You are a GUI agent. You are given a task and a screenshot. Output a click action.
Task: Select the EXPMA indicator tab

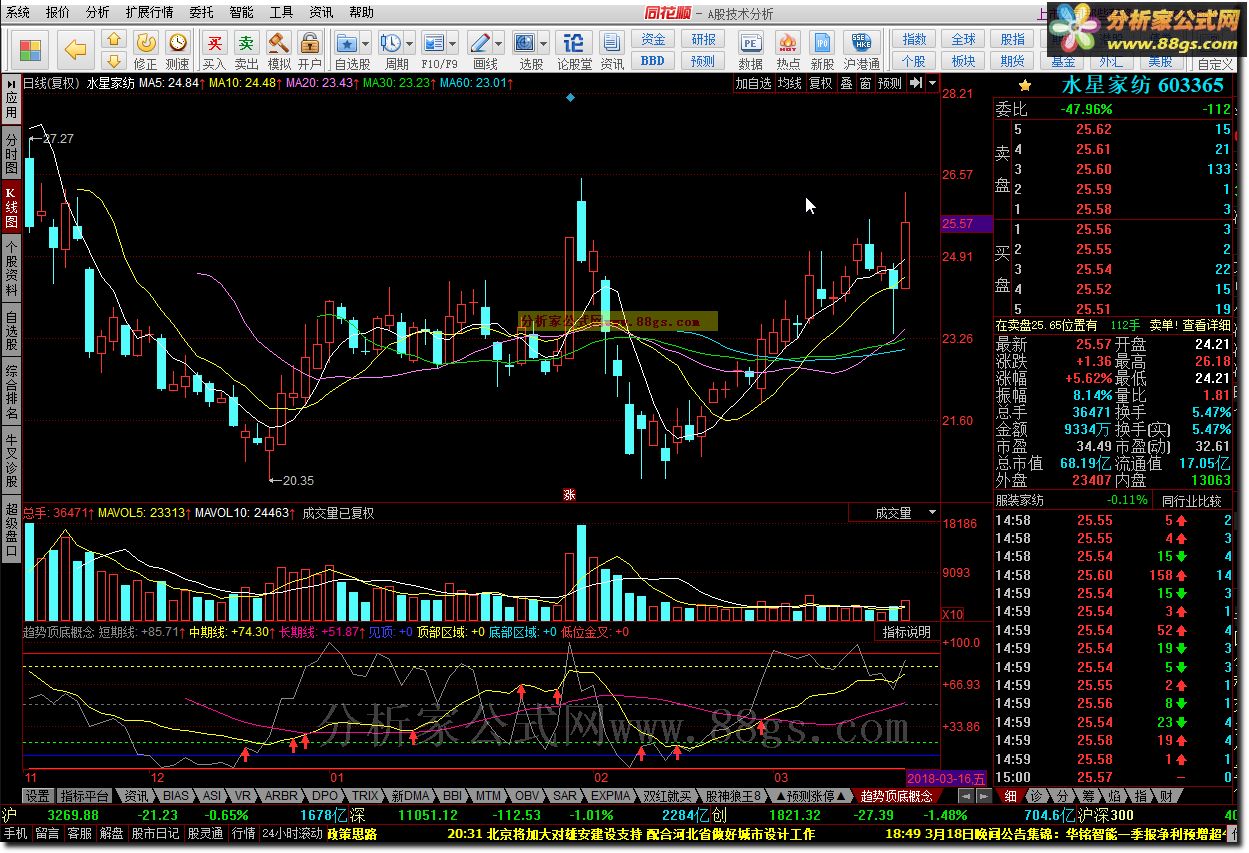(x=611, y=797)
